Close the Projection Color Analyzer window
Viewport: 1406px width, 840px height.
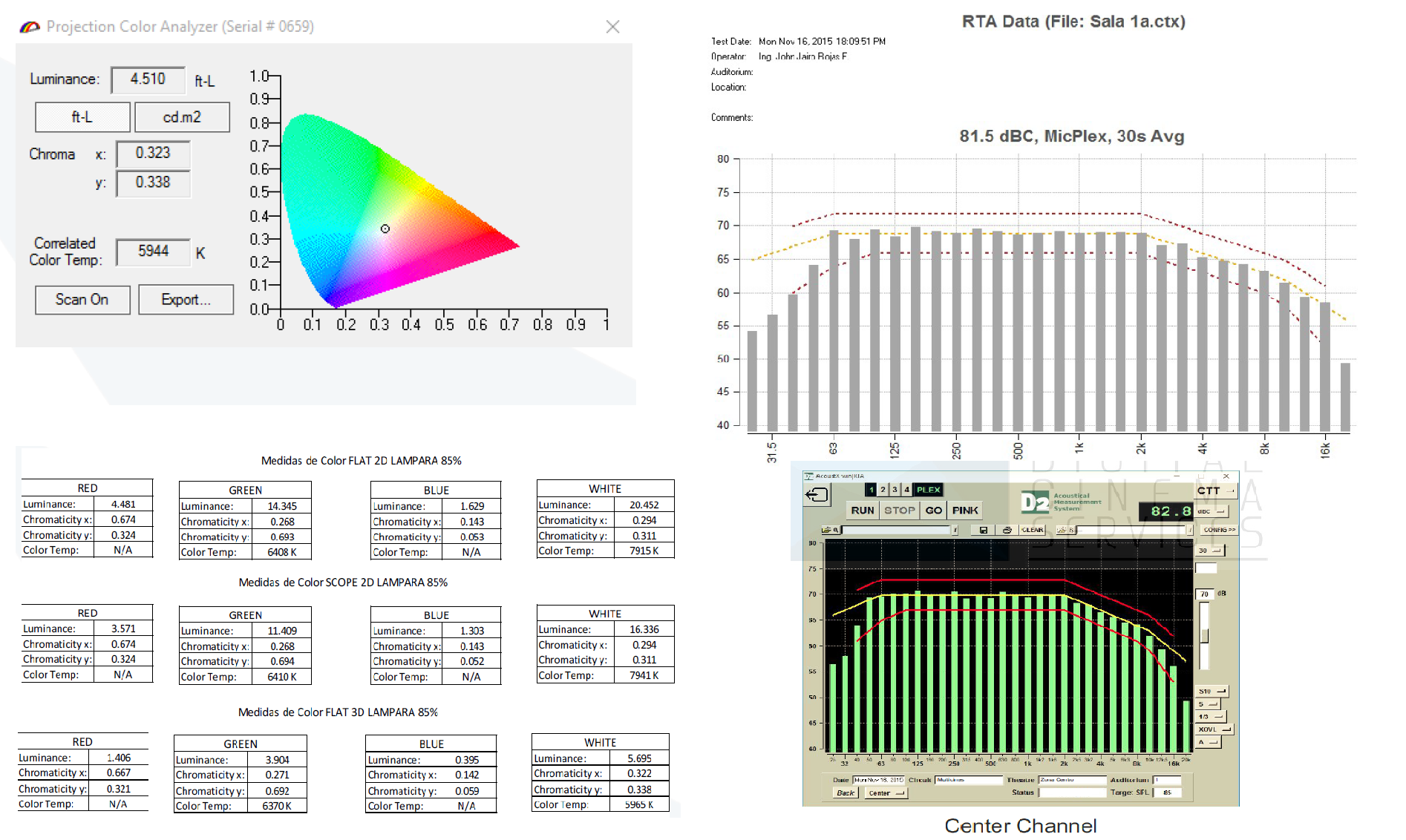(612, 27)
